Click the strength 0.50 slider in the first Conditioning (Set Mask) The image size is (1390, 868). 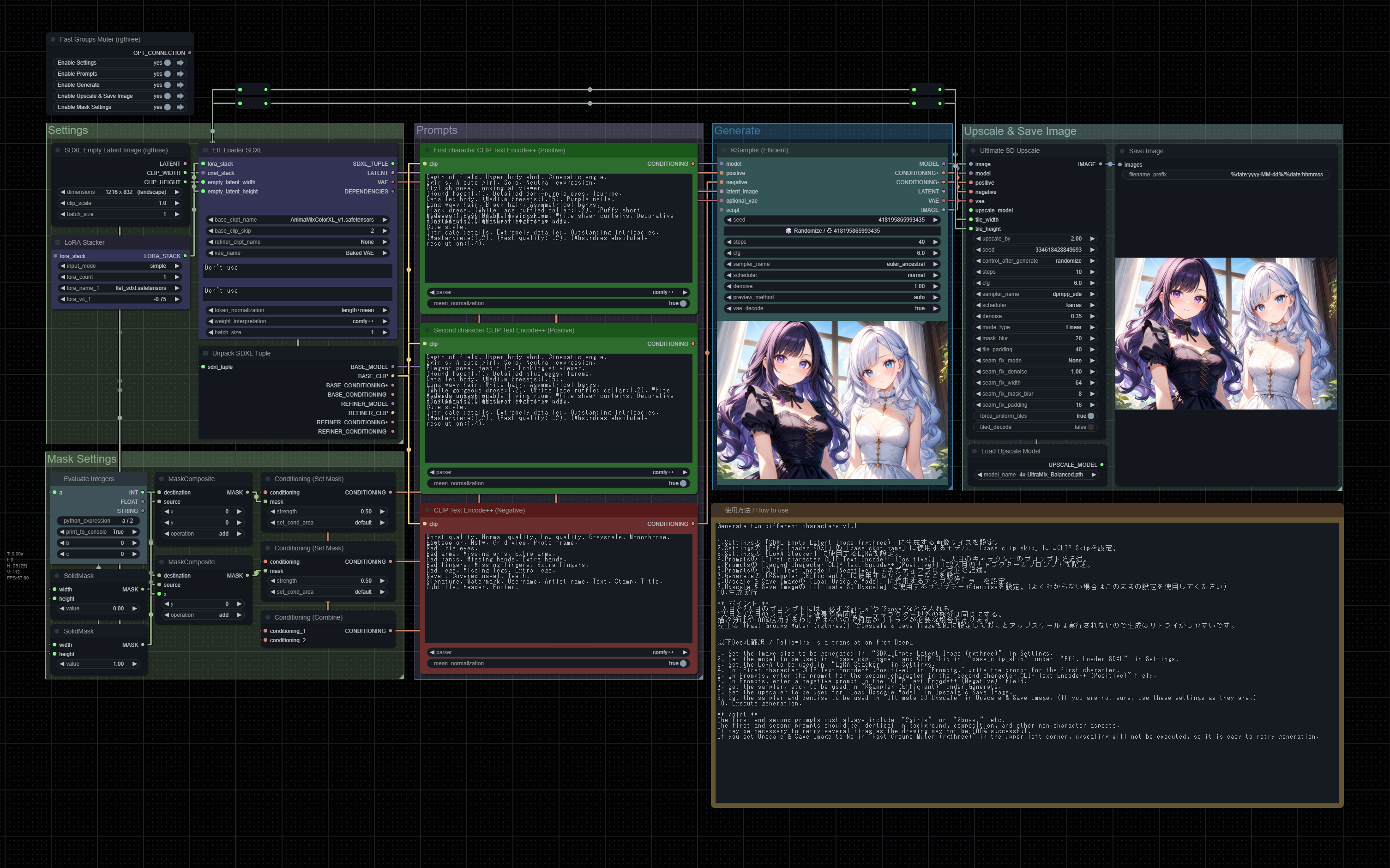tap(327, 512)
